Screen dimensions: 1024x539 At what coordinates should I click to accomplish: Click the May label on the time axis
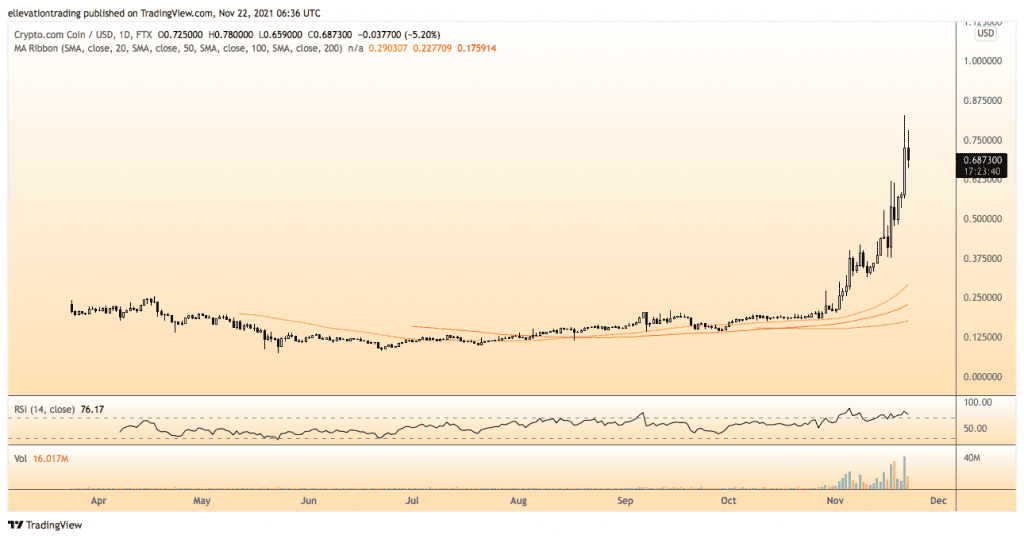(202, 501)
